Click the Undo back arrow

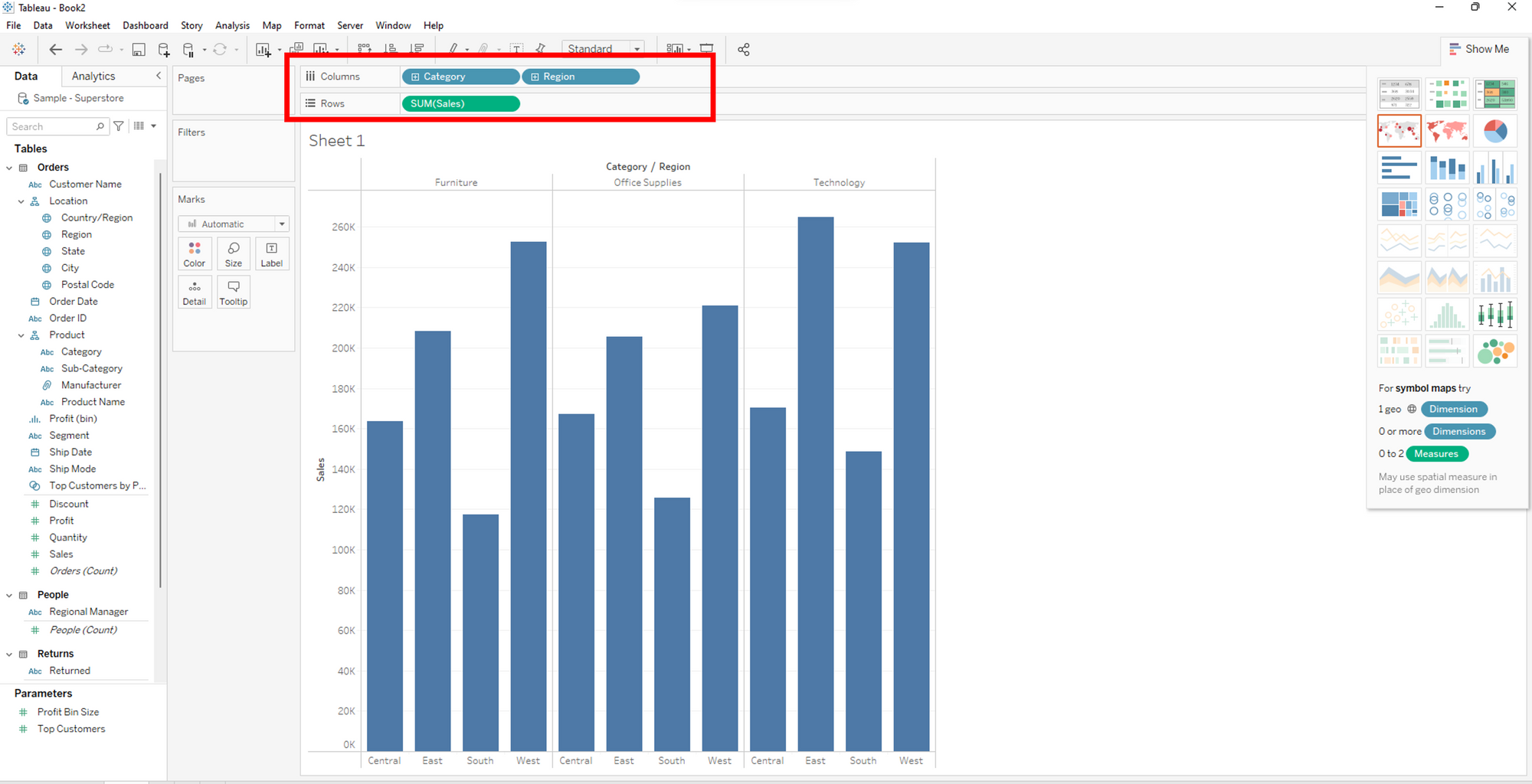click(x=55, y=50)
